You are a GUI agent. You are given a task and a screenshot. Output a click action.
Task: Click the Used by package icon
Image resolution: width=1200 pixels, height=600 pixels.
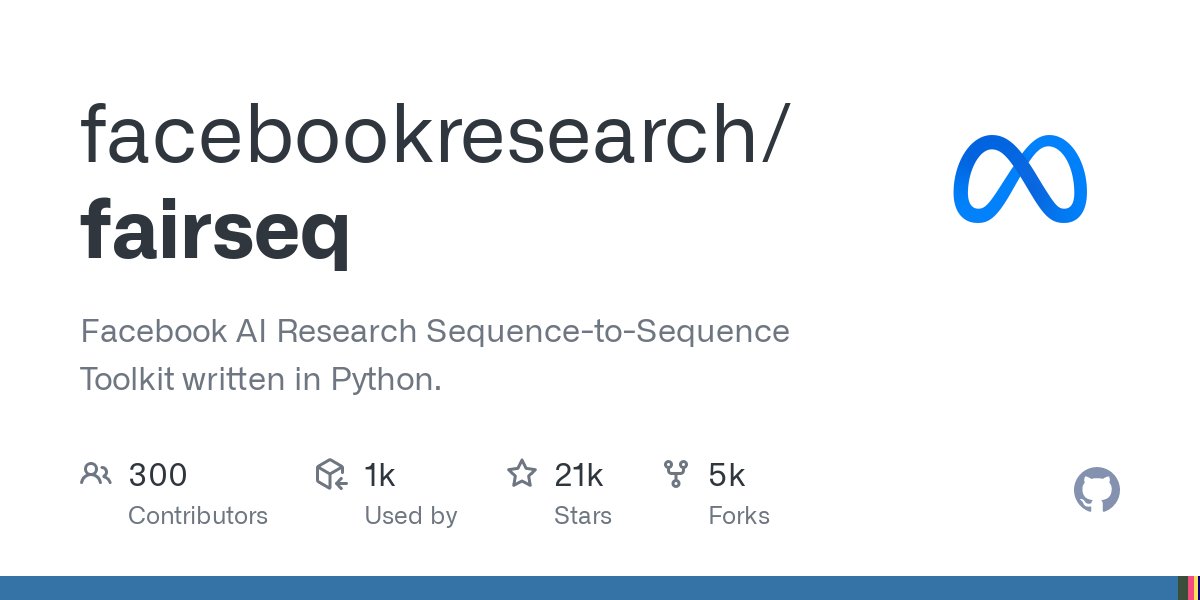(x=331, y=474)
